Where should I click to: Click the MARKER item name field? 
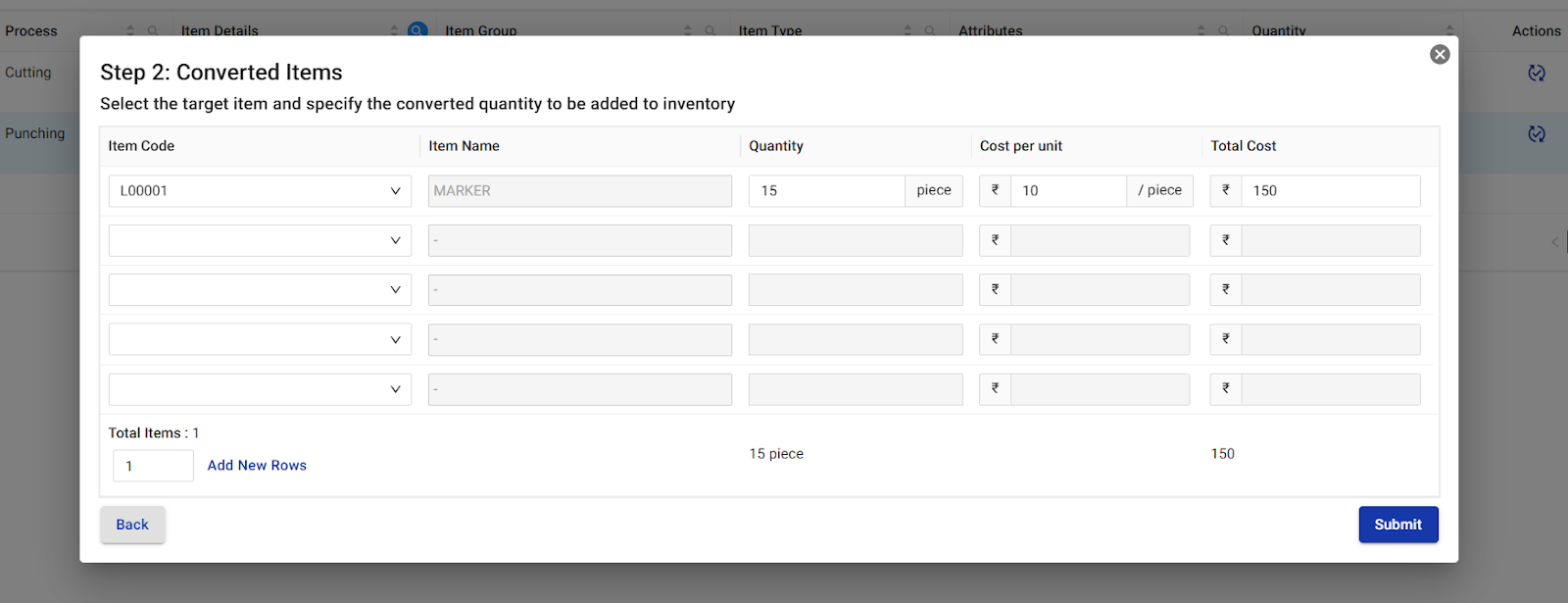[579, 191]
